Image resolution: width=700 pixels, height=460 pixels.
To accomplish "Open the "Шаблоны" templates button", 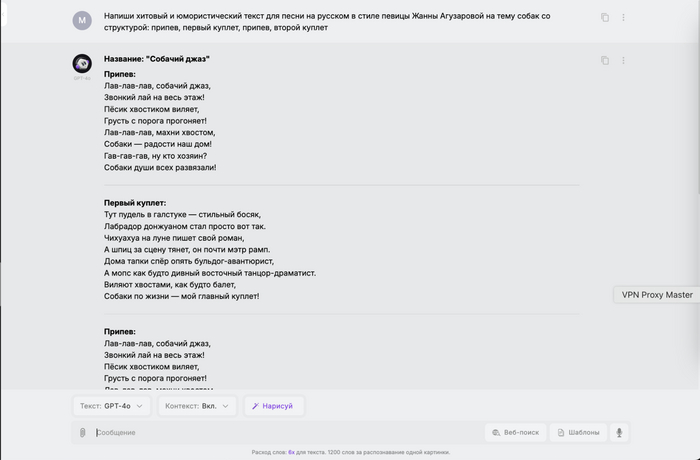I will [x=578, y=432].
